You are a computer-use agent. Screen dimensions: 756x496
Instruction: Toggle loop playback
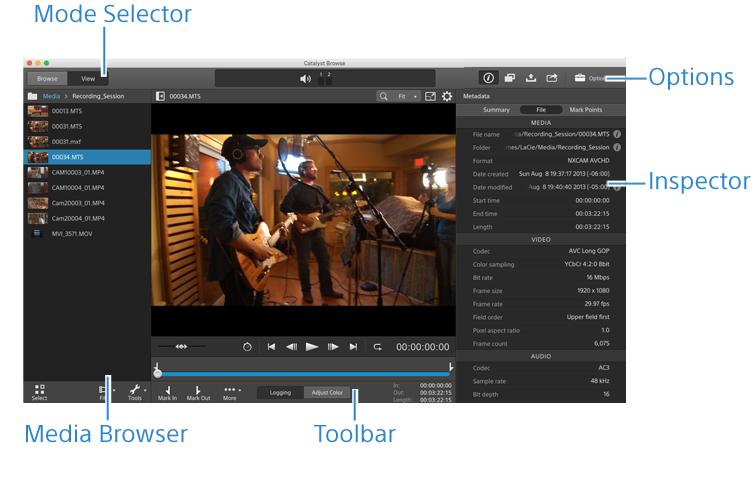click(378, 347)
